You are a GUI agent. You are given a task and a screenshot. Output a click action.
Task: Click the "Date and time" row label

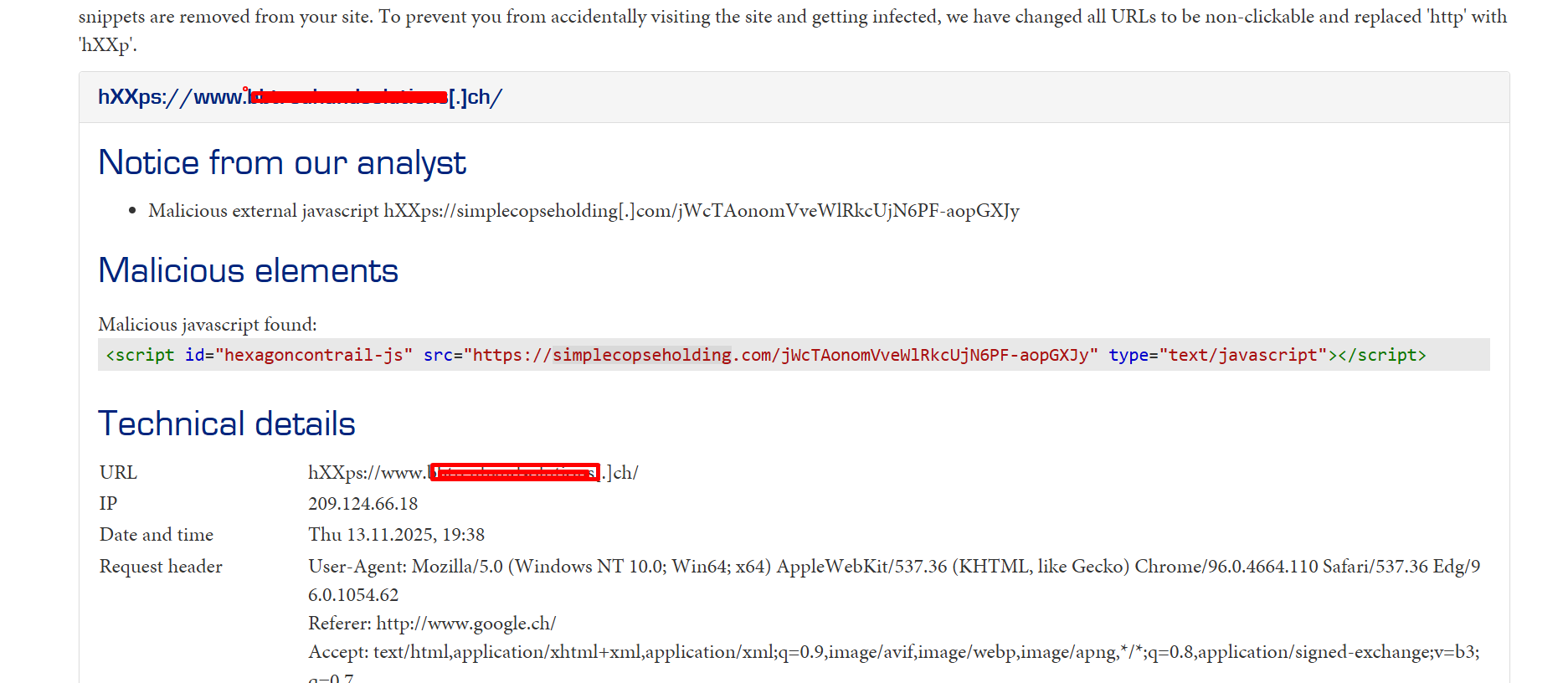[156, 535]
